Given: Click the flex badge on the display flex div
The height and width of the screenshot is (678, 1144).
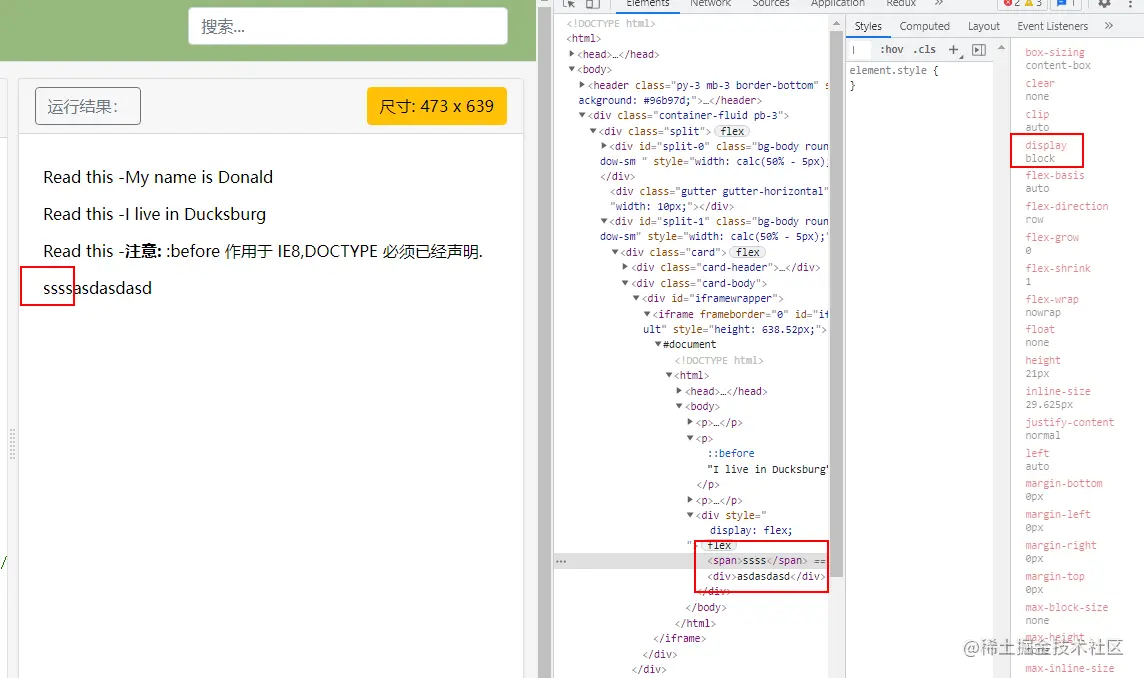Looking at the screenshot, I should [x=719, y=545].
